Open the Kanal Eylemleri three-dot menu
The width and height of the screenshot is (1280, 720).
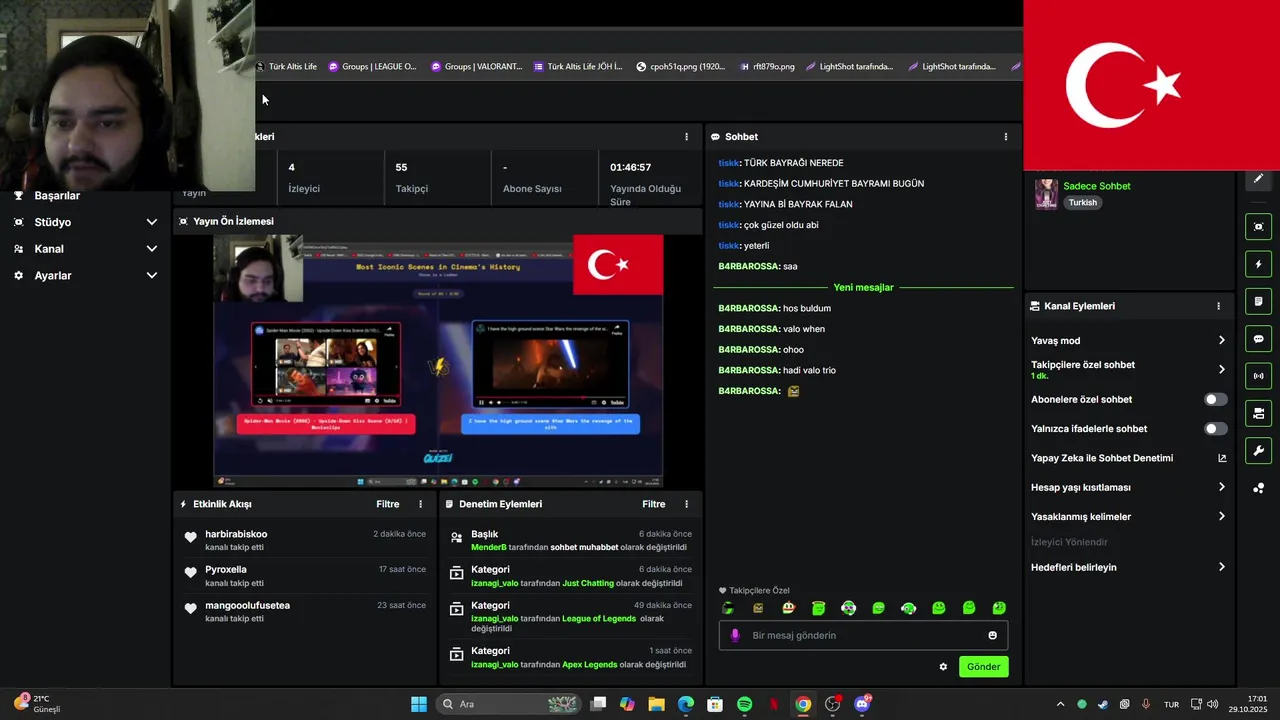1218,306
